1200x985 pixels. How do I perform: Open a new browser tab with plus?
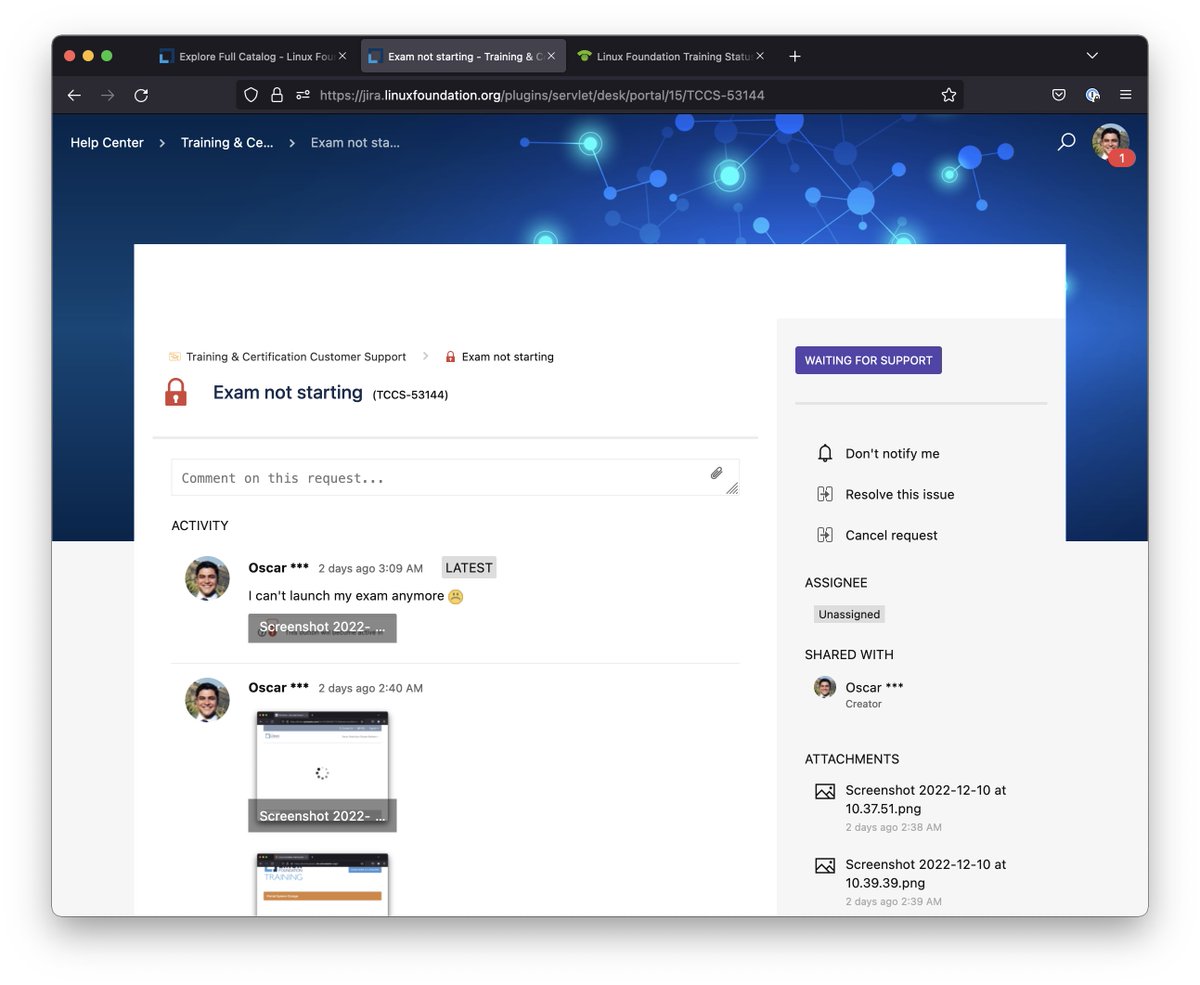795,56
